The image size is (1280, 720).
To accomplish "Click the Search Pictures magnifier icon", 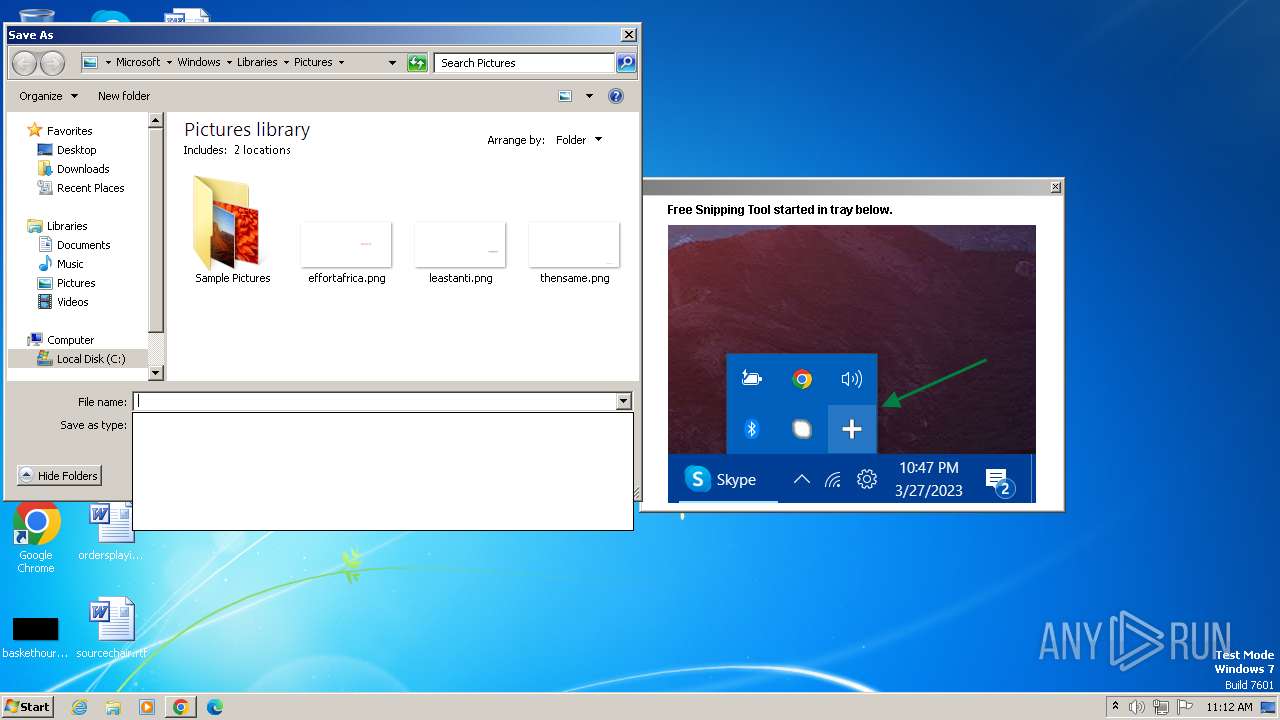I will click(x=626, y=63).
